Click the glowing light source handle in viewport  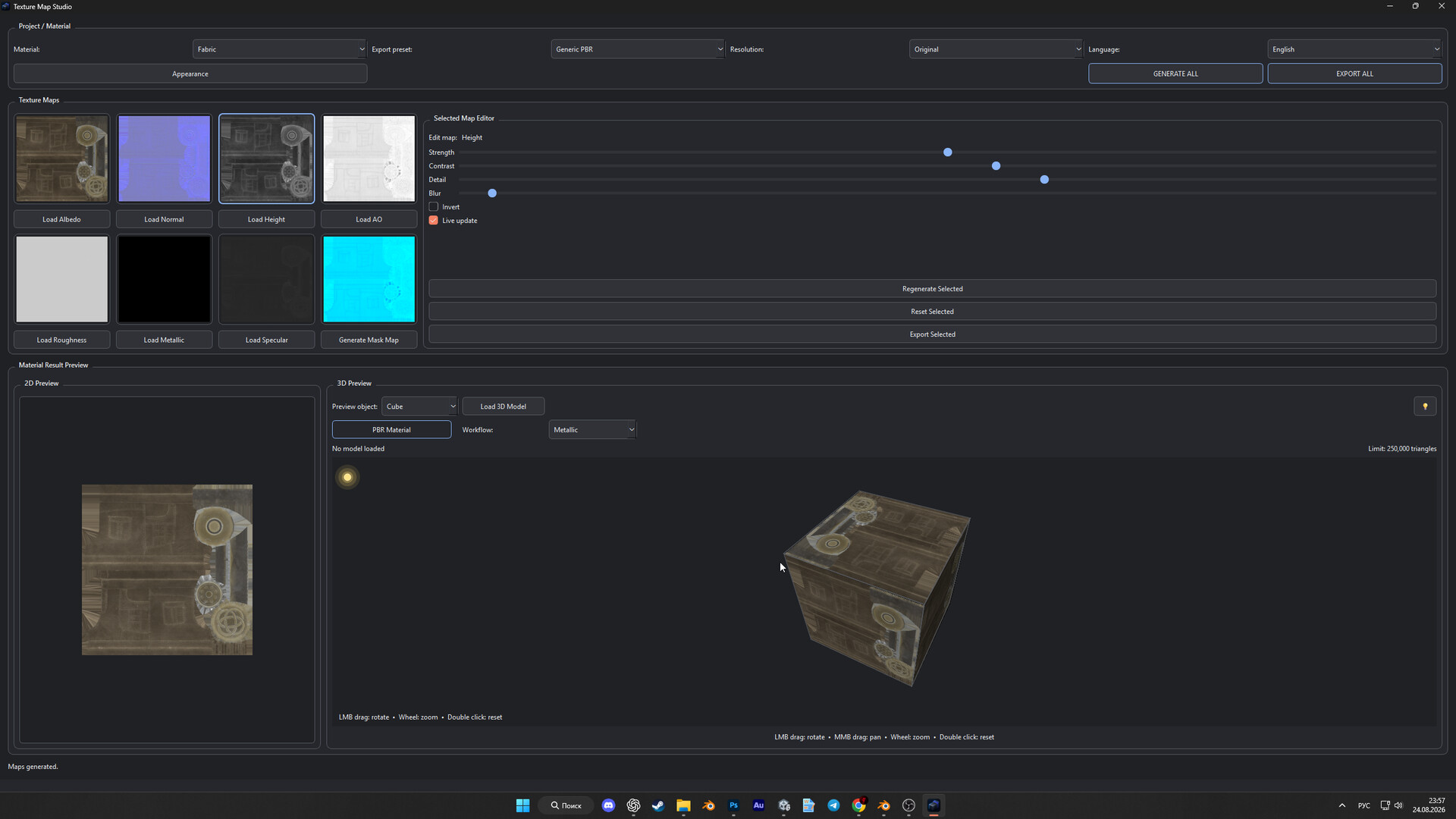tap(347, 477)
